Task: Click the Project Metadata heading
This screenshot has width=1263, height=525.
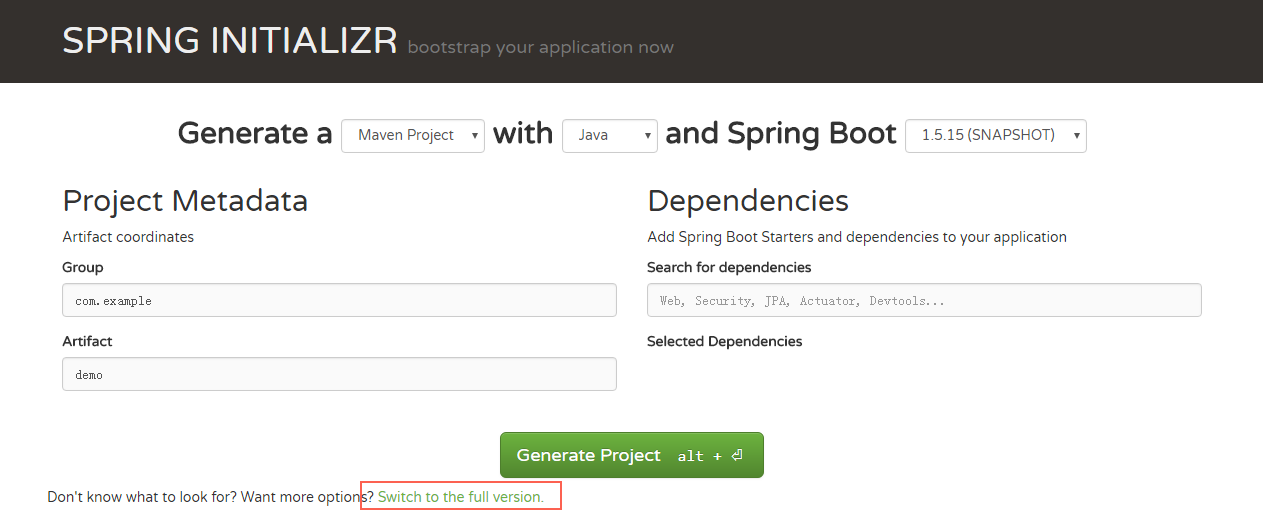Action: 185,201
